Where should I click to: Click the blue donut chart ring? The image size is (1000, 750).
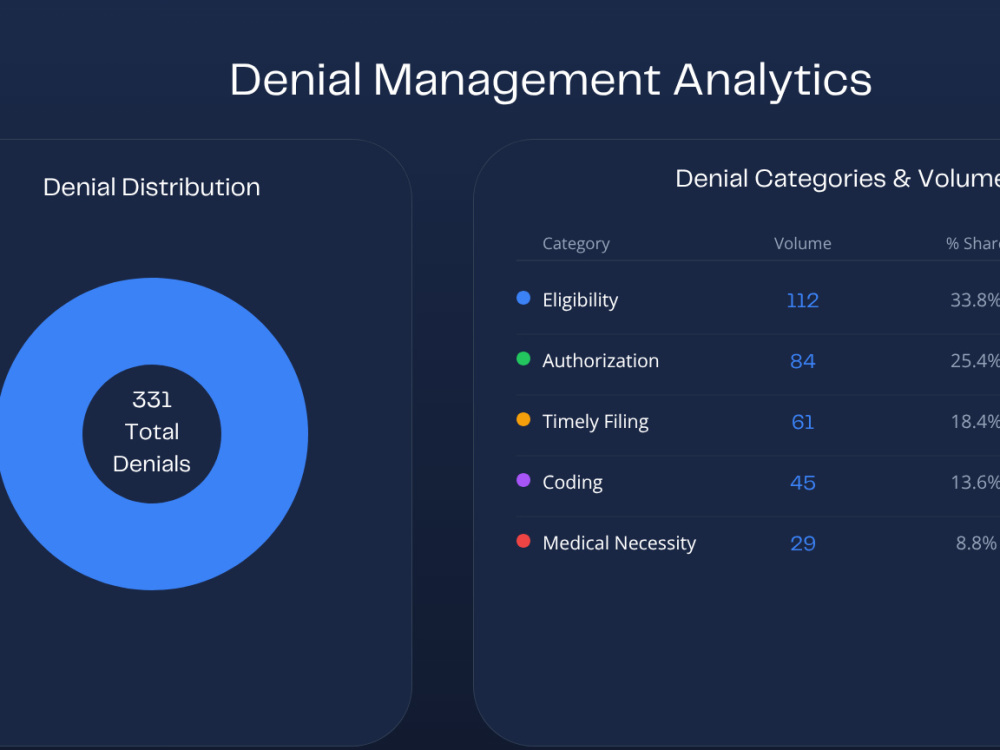[263, 434]
